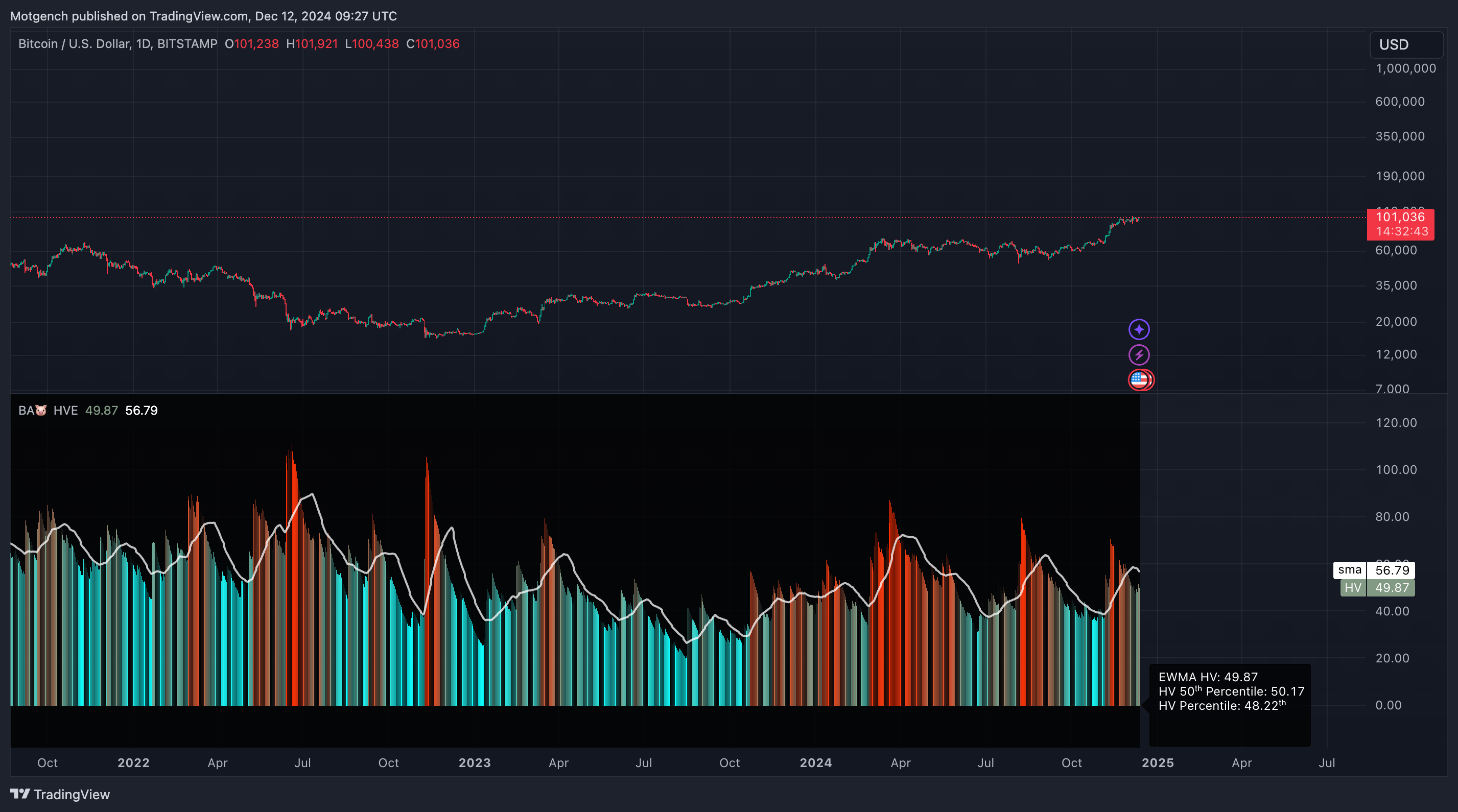Screen dimensions: 1458x812
Task: Click the EWMA HV: 49.87 info line
Action: [x=1208, y=677]
